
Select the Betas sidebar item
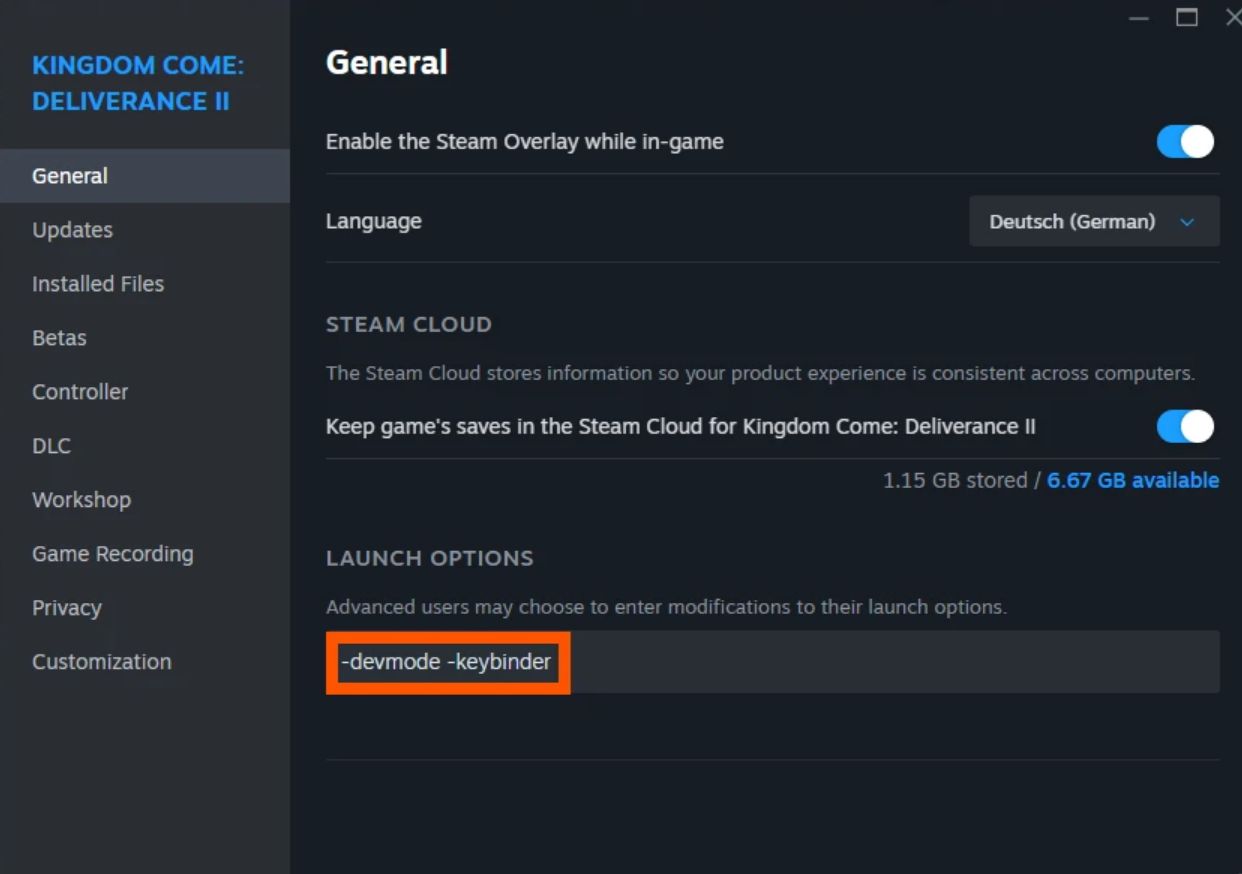pyautogui.click(x=60, y=338)
